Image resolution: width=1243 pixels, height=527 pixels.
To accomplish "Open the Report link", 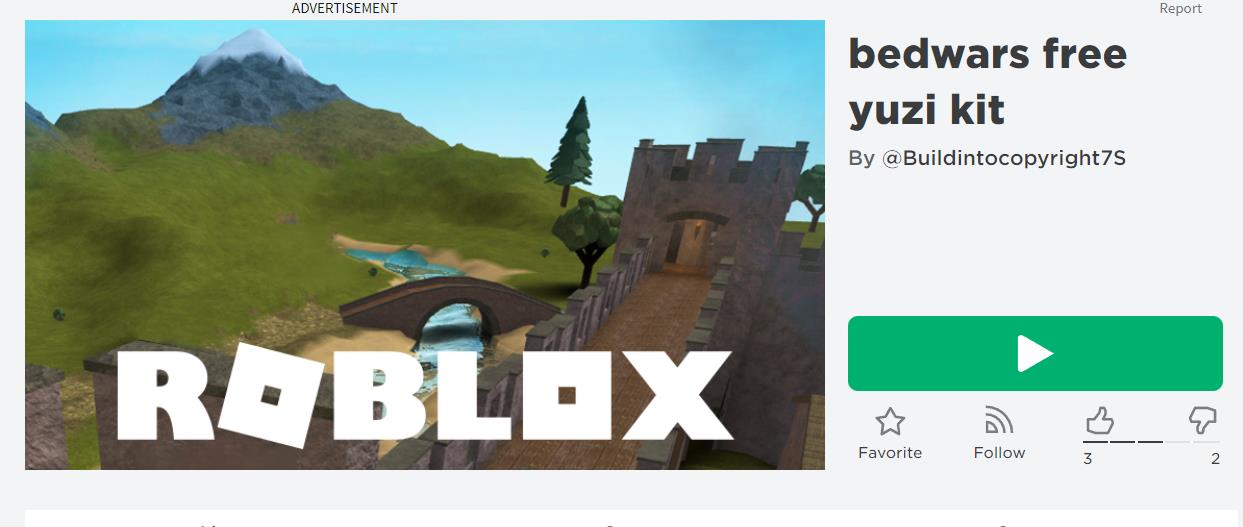I will 1180,8.
